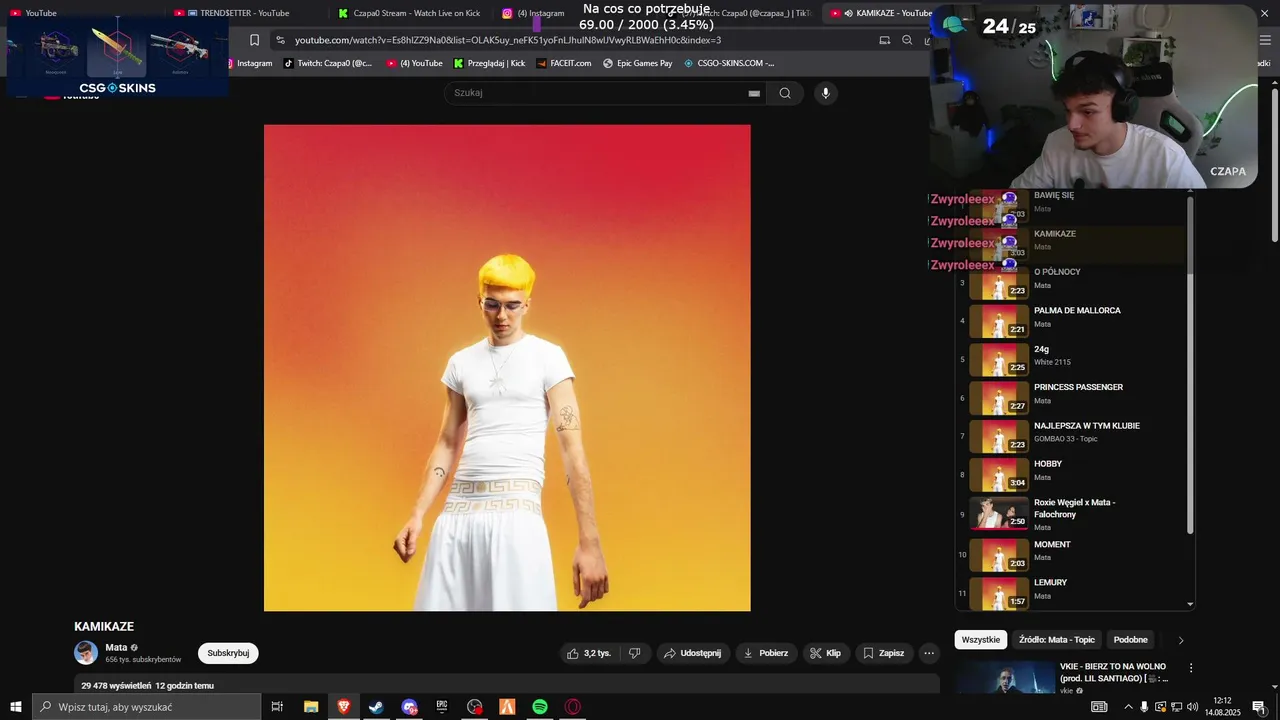
Task: Show hidden system tray icons
Action: point(1128,707)
